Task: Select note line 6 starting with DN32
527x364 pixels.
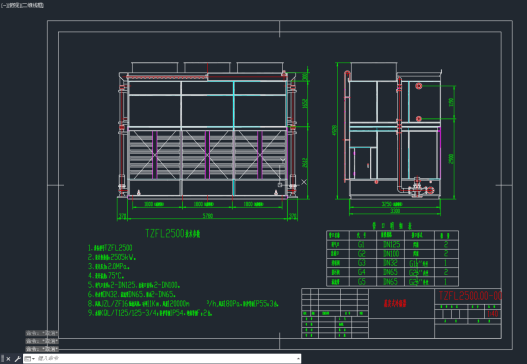Action: (131, 294)
